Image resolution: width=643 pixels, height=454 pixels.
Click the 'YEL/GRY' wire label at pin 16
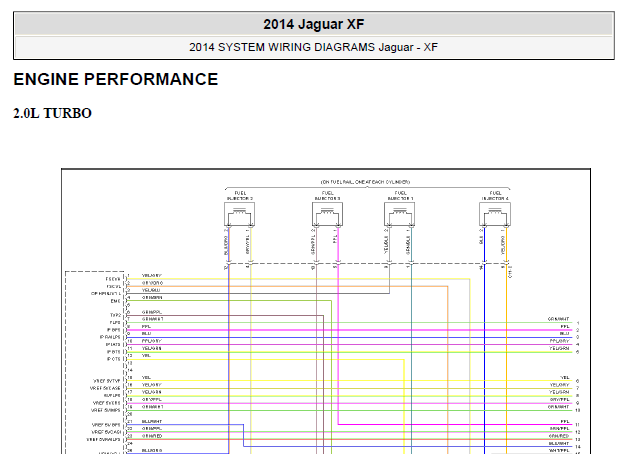click(152, 385)
